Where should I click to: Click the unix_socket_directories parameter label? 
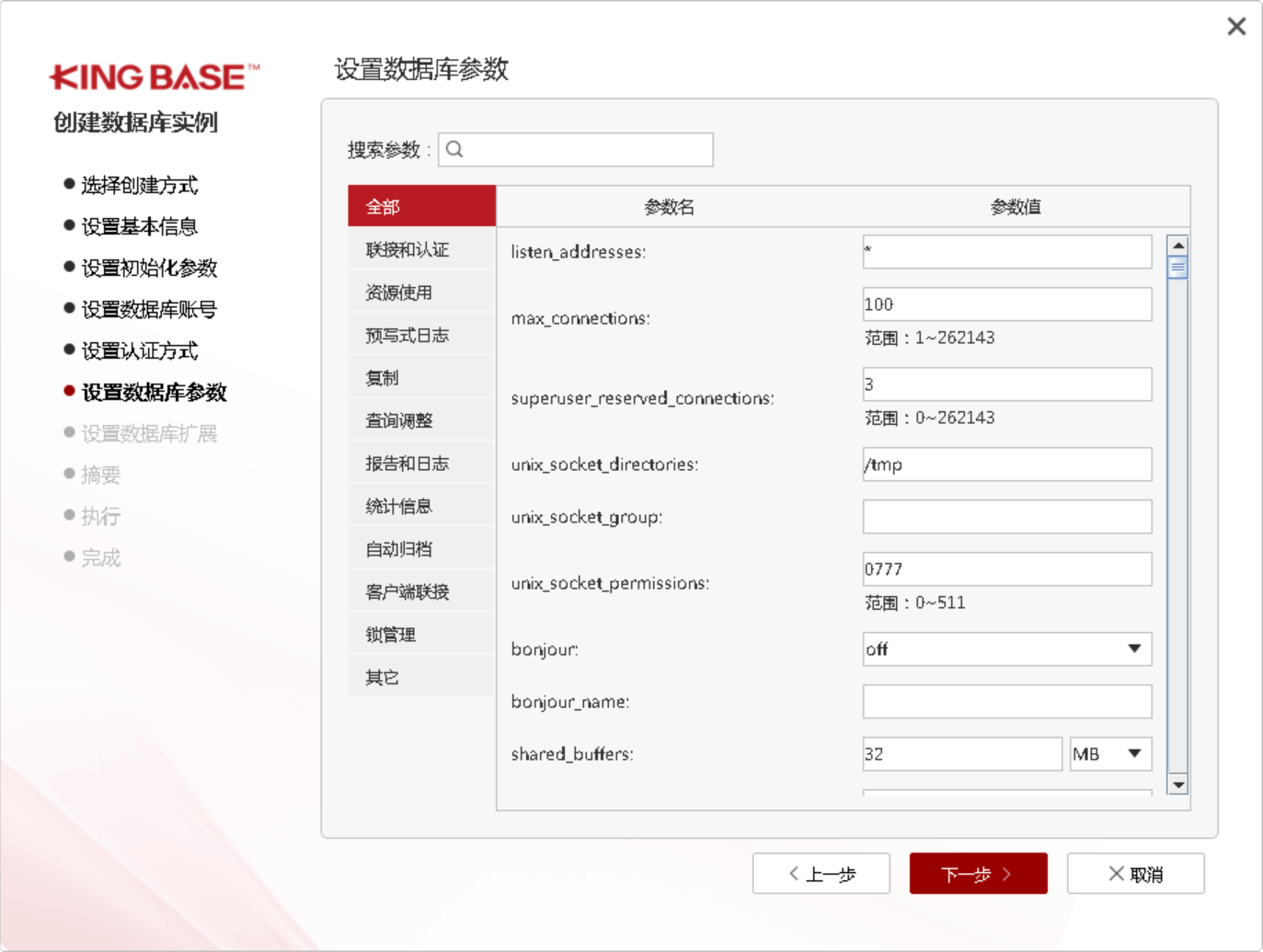click(604, 465)
